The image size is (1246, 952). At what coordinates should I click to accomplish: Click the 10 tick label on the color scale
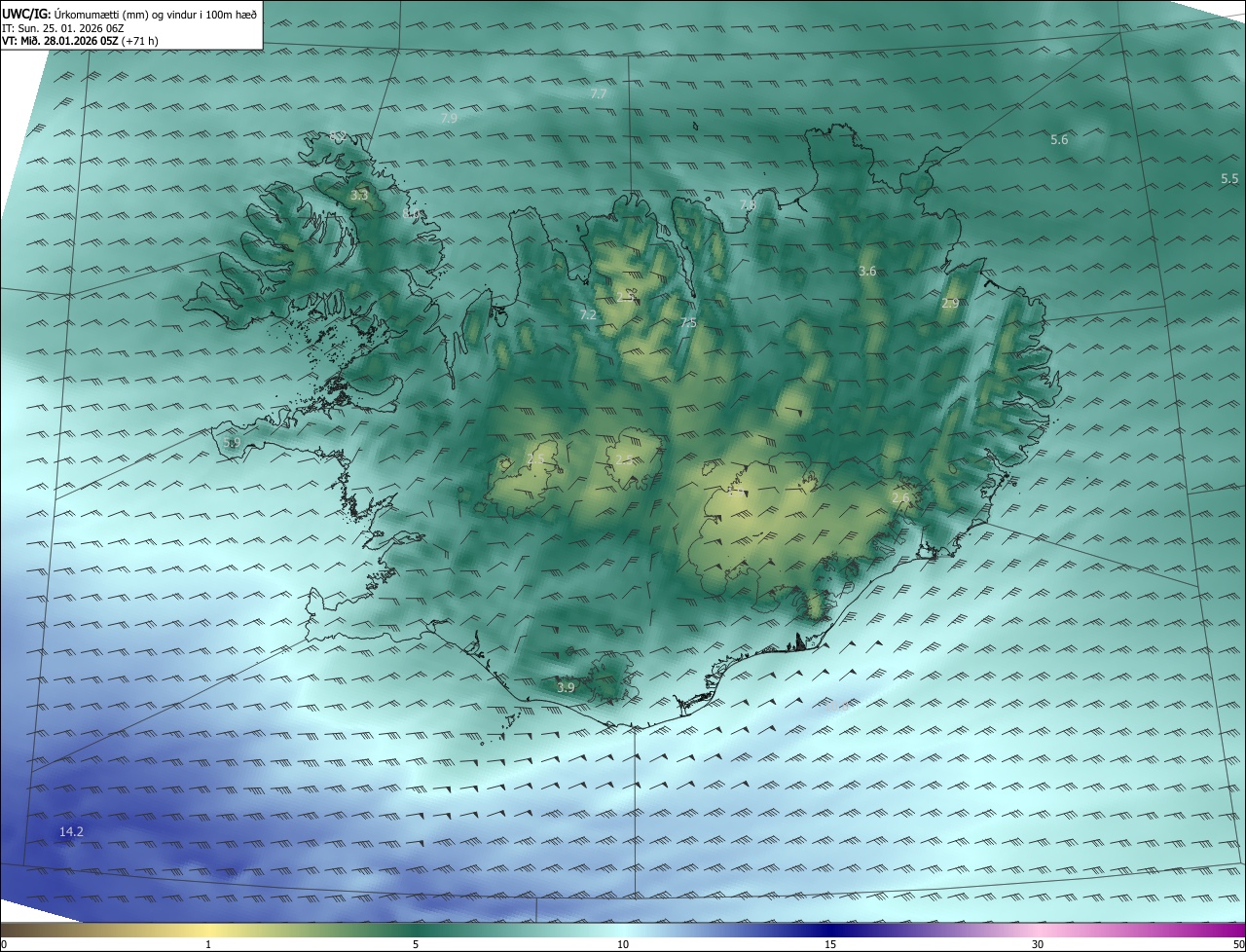pyautogui.click(x=623, y=944)
